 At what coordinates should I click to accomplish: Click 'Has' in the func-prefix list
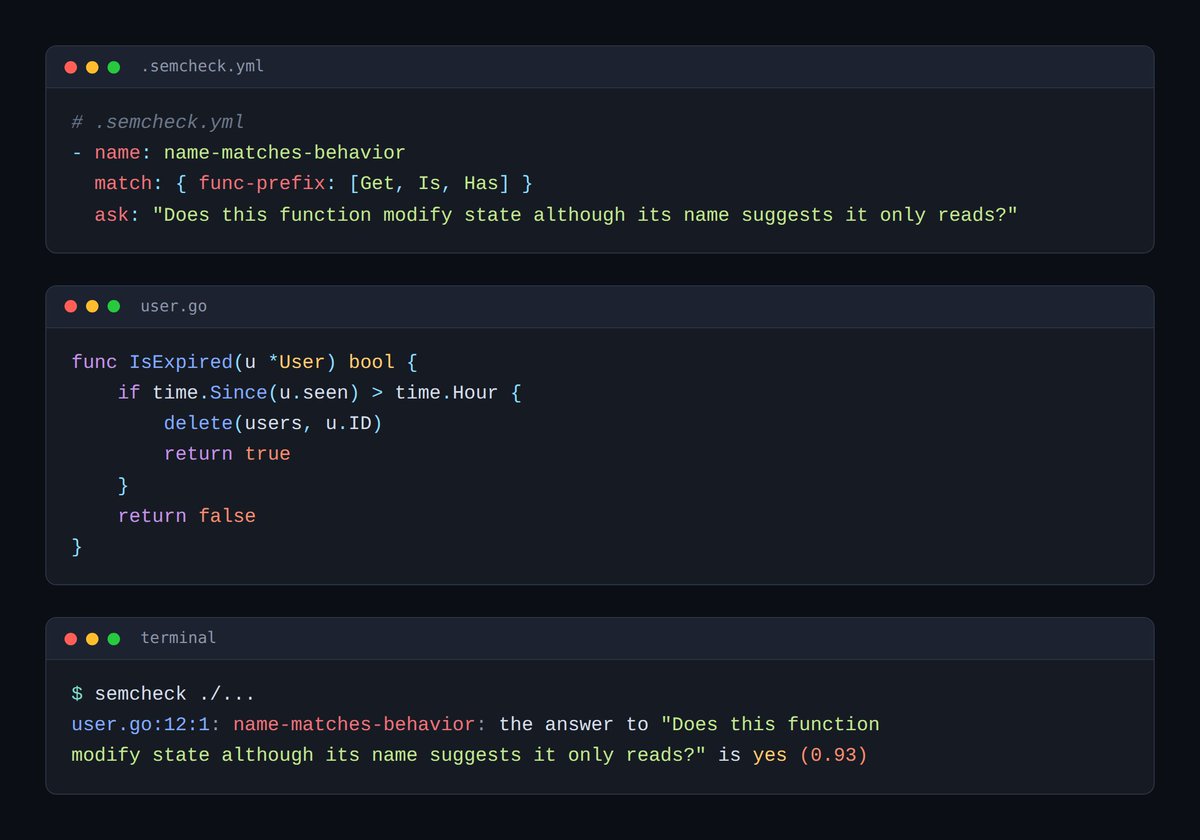click(481, 184)
